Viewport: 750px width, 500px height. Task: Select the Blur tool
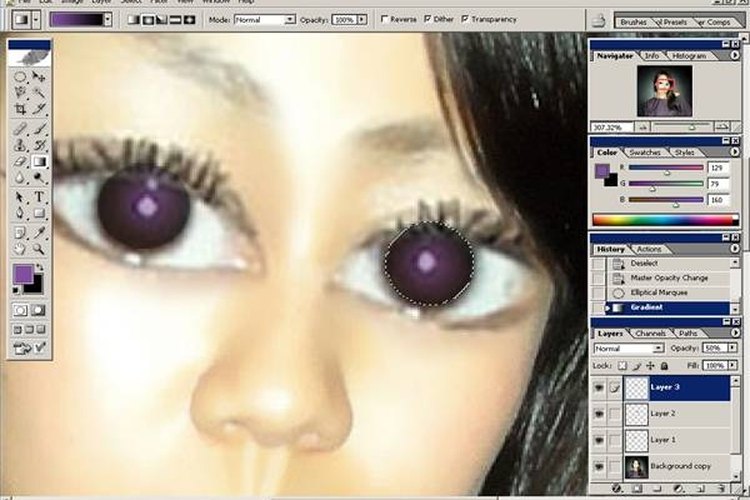point(20,178)
